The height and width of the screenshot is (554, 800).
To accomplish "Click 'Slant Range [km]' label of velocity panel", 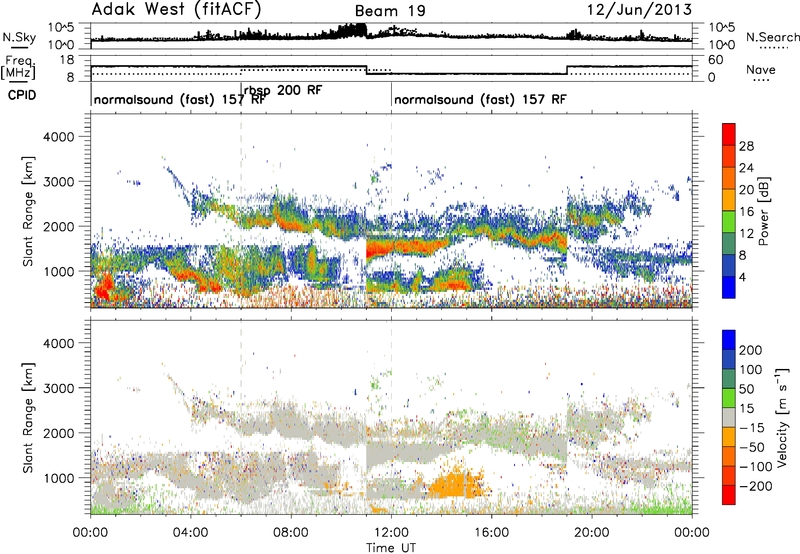I will click(x=28, y=418).
